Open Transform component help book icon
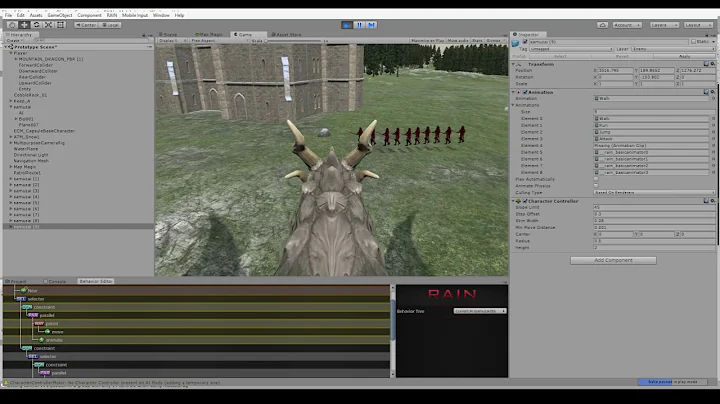Image resolution: width=720 pixels, height=404 pixels. point(706,64)
